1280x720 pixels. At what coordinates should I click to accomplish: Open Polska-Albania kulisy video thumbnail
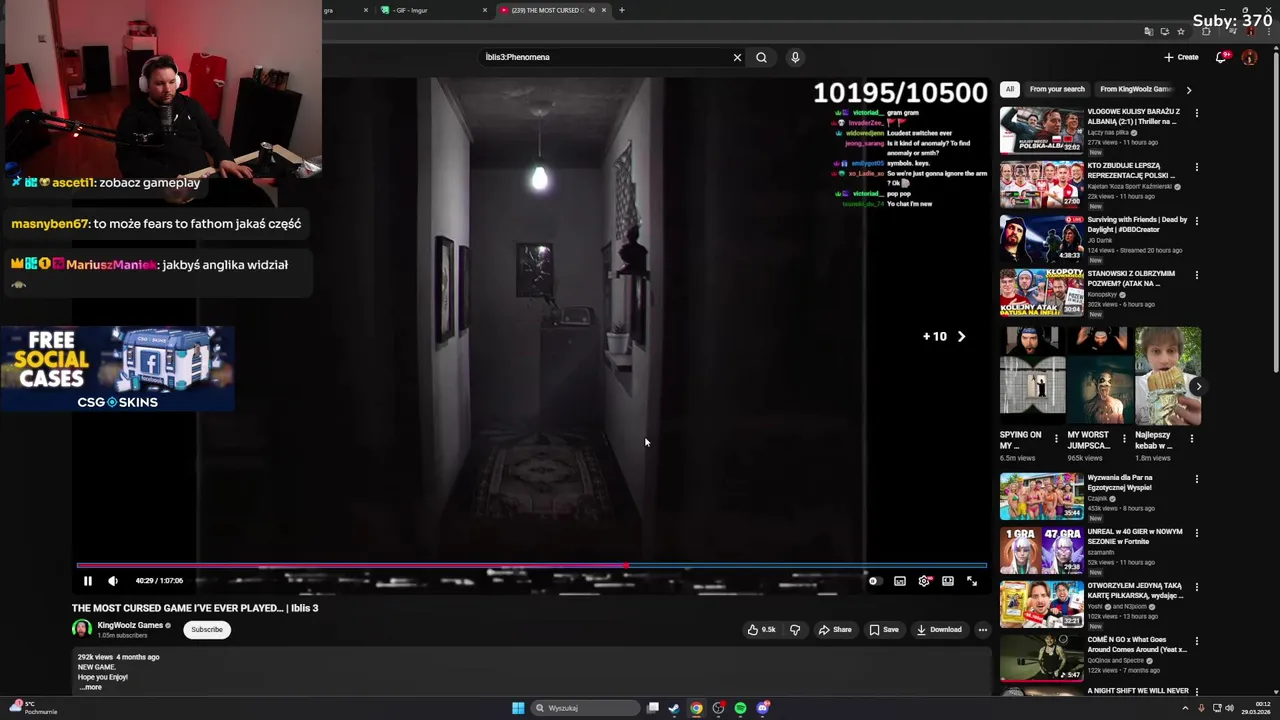1041,130
